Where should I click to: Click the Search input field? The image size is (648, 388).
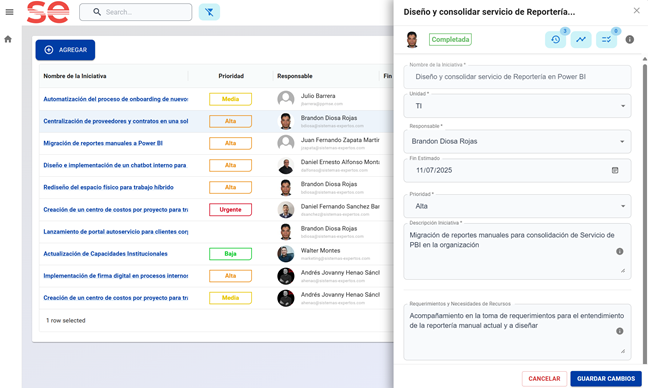(136, 12)
